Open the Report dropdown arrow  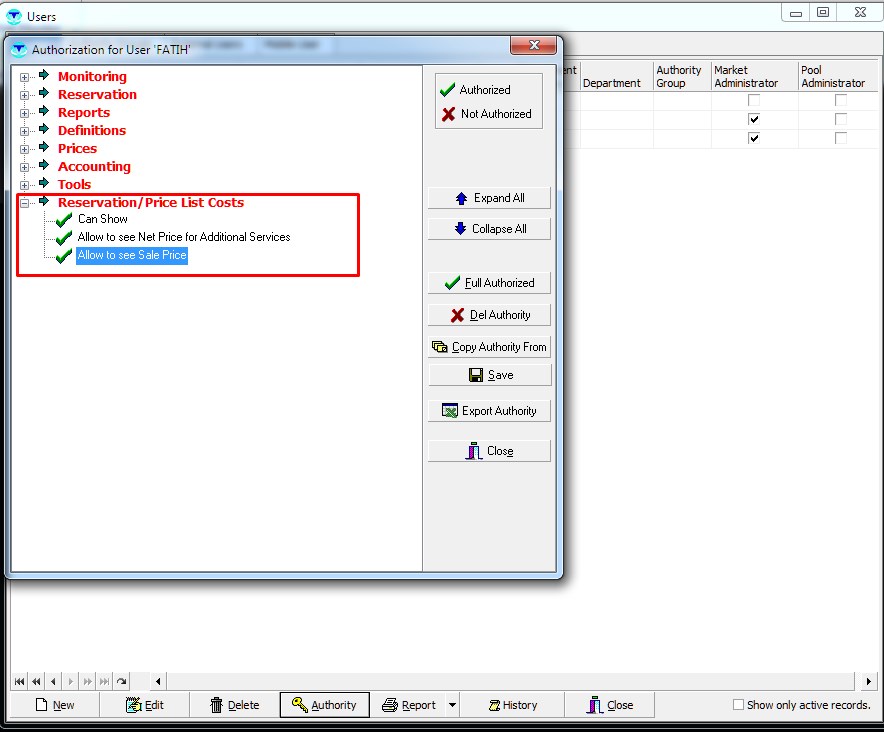point(452,705)
